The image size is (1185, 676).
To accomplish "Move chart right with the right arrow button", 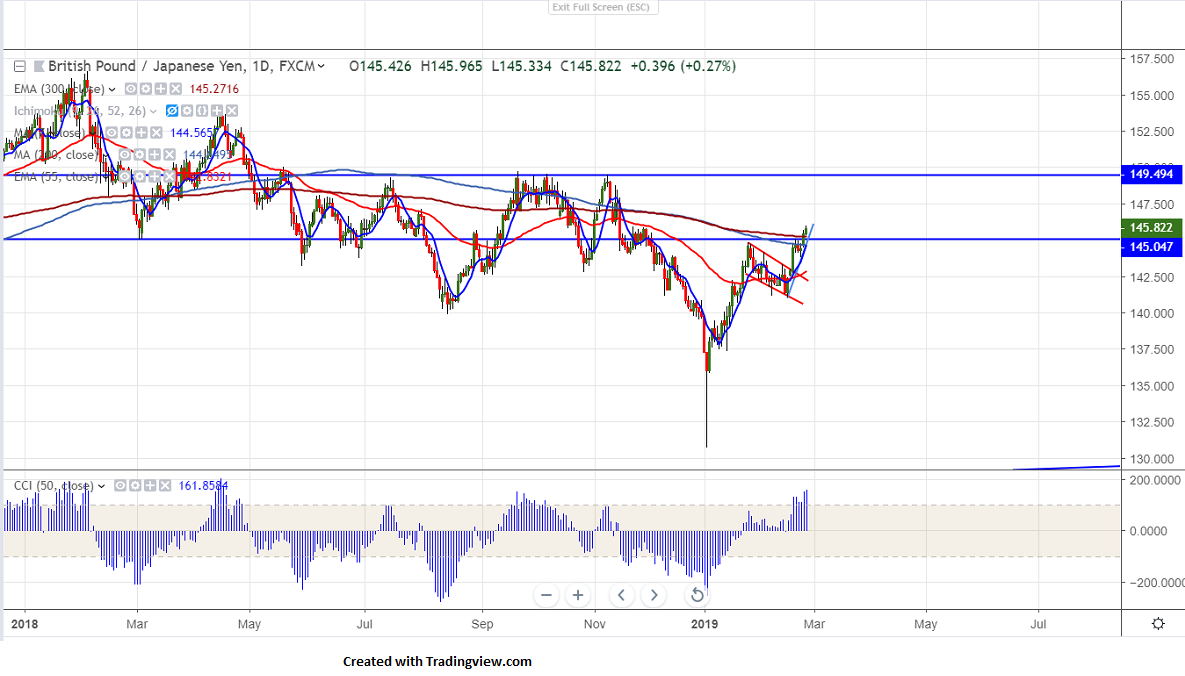I will pyautogui.click(x=654, y=595).
